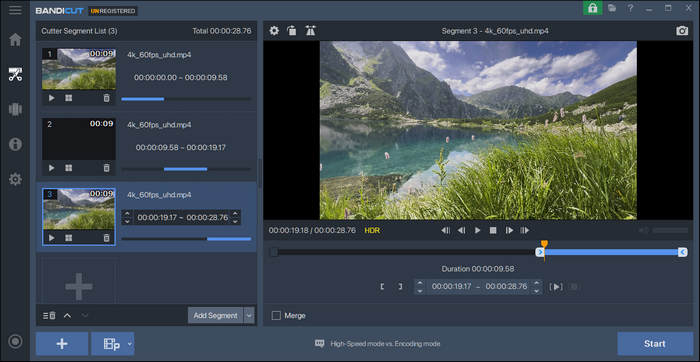700x362 pixels.
Task: Adjust the volume slider
Action: [670, 230]
